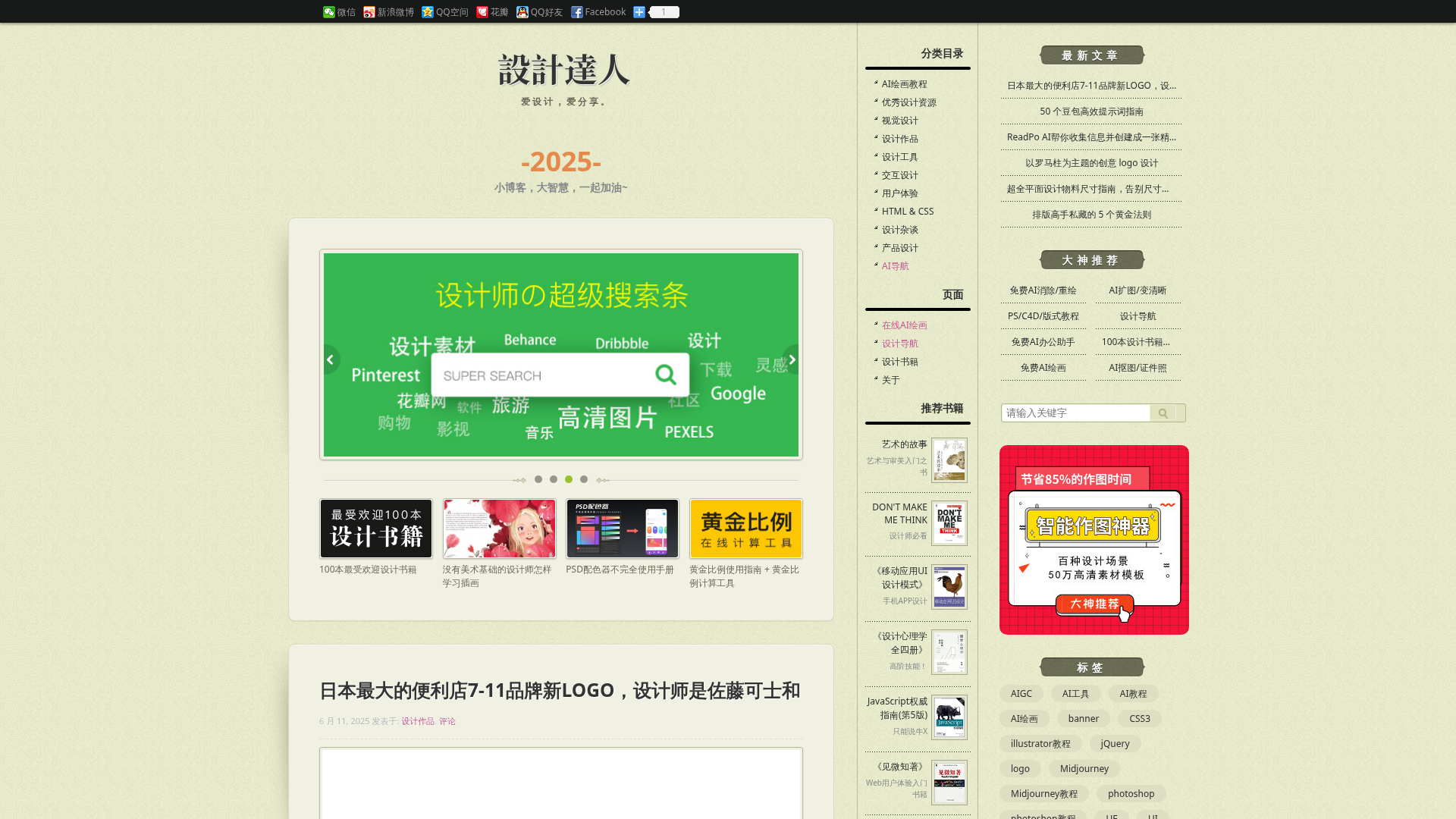Share to 花瓣 (Huaban) icon
Image resolution: width=1456 pixels, height=819 pixels.
click(482, 12)
